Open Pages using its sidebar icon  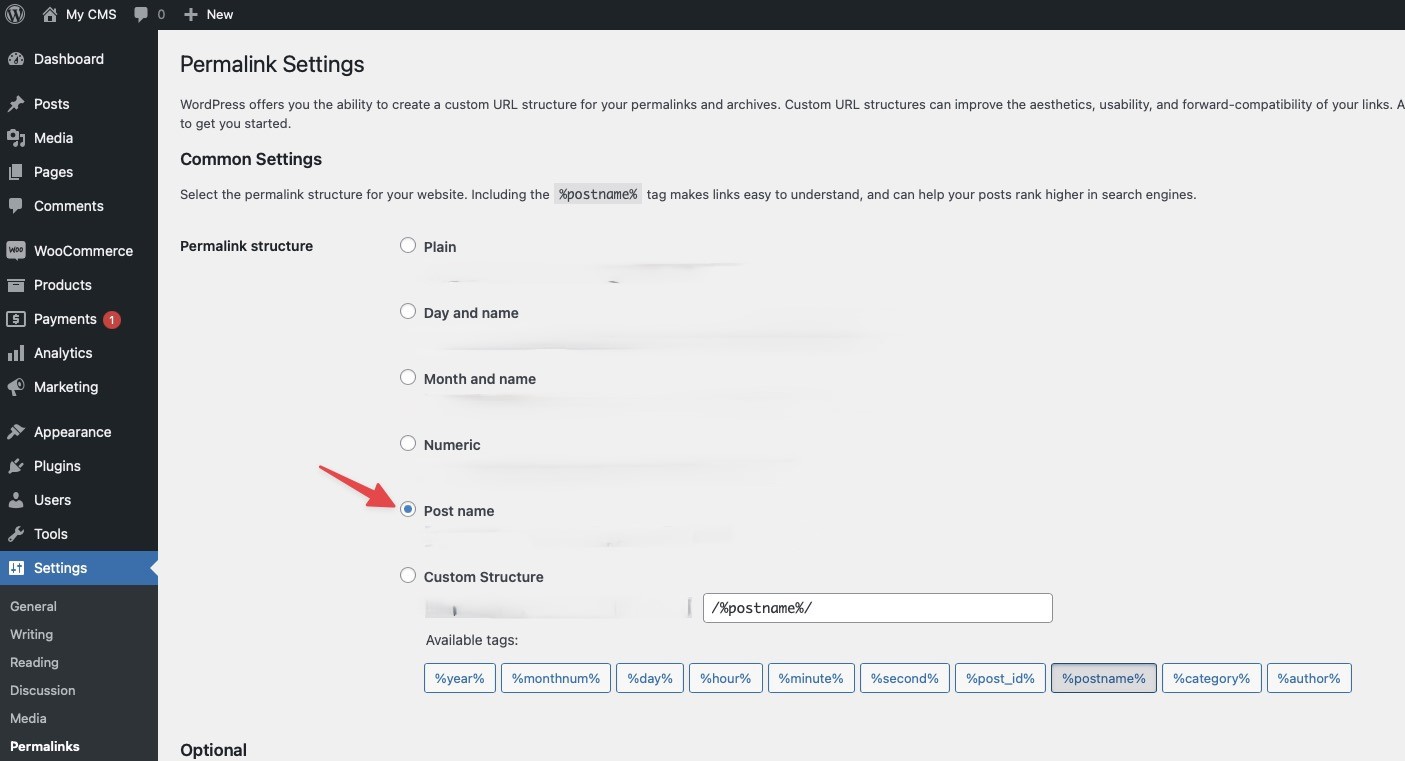click(17, 172)
